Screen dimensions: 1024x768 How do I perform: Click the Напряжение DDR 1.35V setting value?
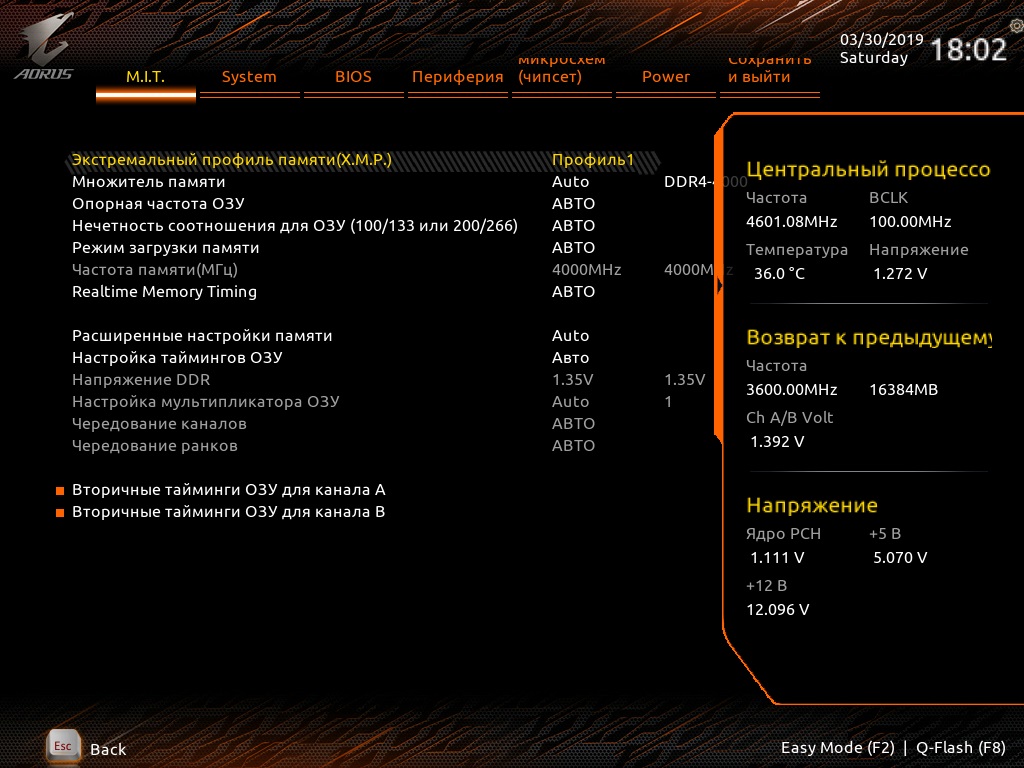[572, 379]
